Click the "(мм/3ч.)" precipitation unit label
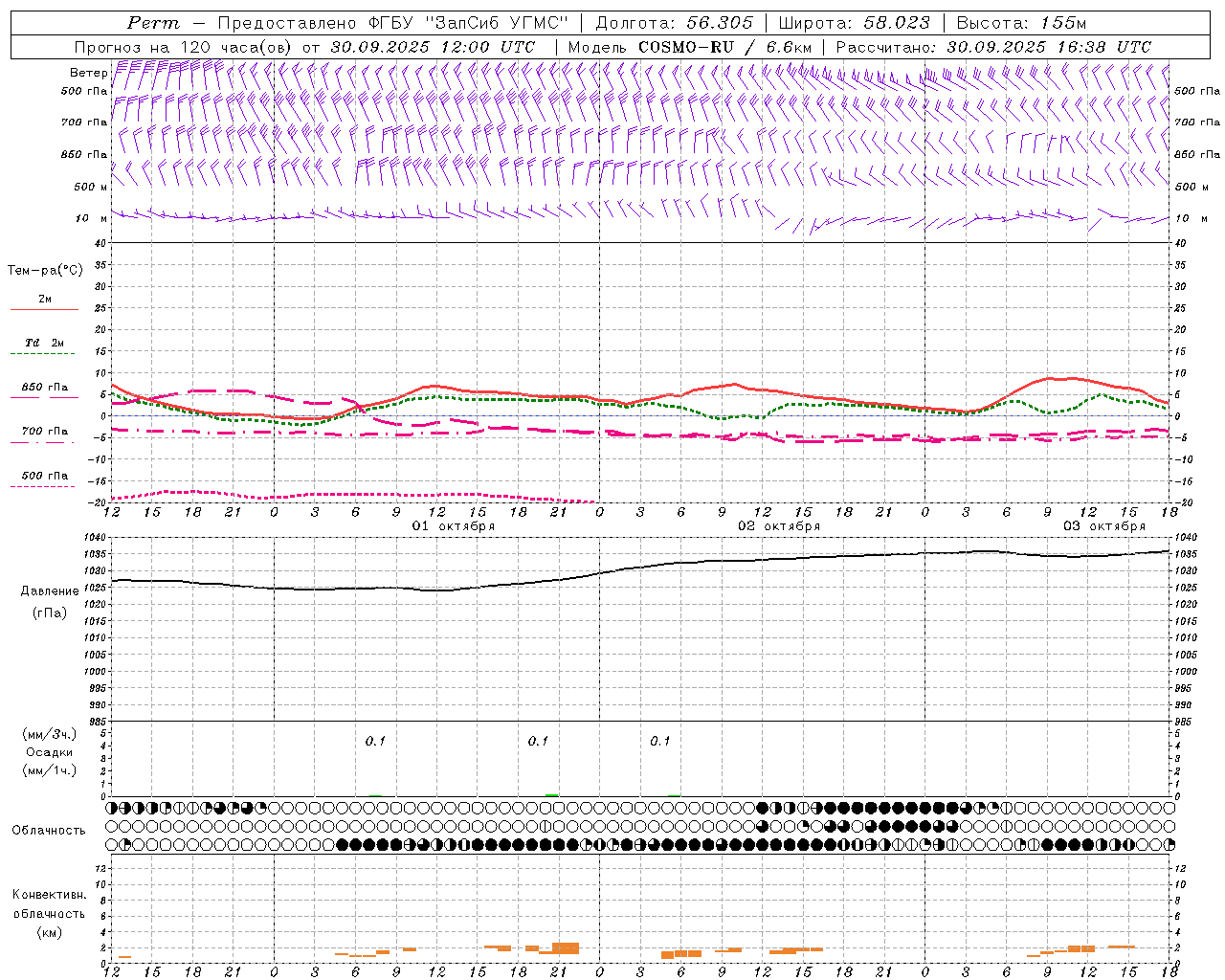1225x980 pixels. (x=50, y=734)
